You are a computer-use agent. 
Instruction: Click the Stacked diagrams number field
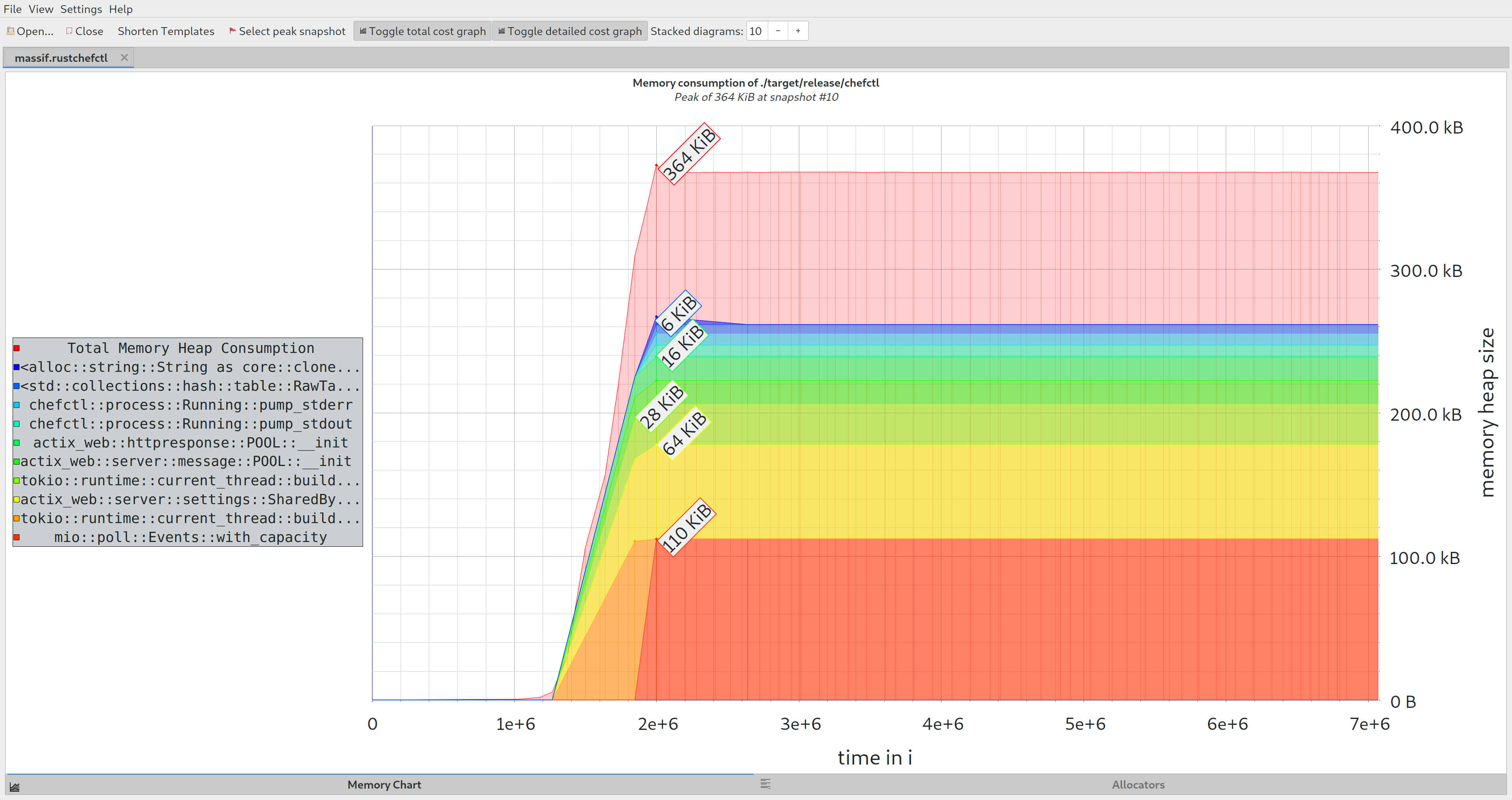[756, 31]
